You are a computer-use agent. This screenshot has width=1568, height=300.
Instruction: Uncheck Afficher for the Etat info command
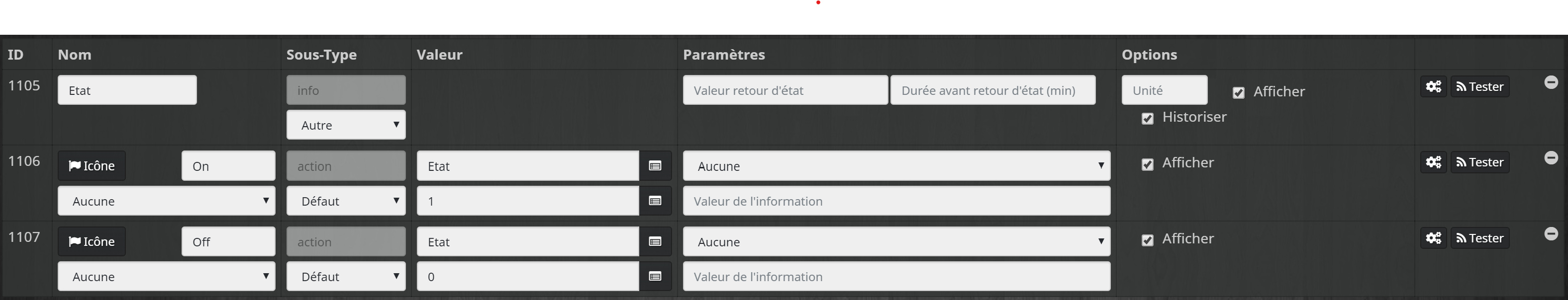(x=1238, y=93)
